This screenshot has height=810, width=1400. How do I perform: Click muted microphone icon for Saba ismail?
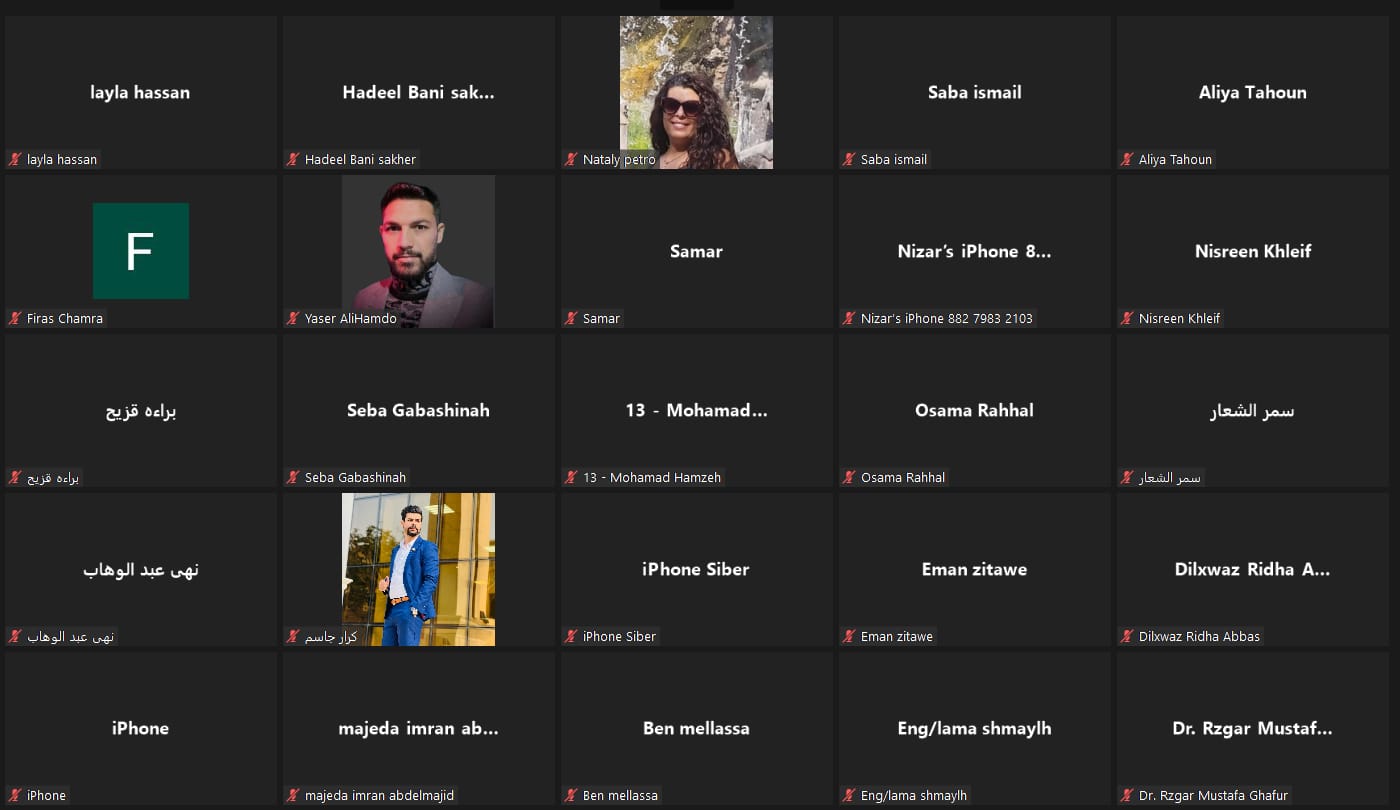(x=849, y=159)
